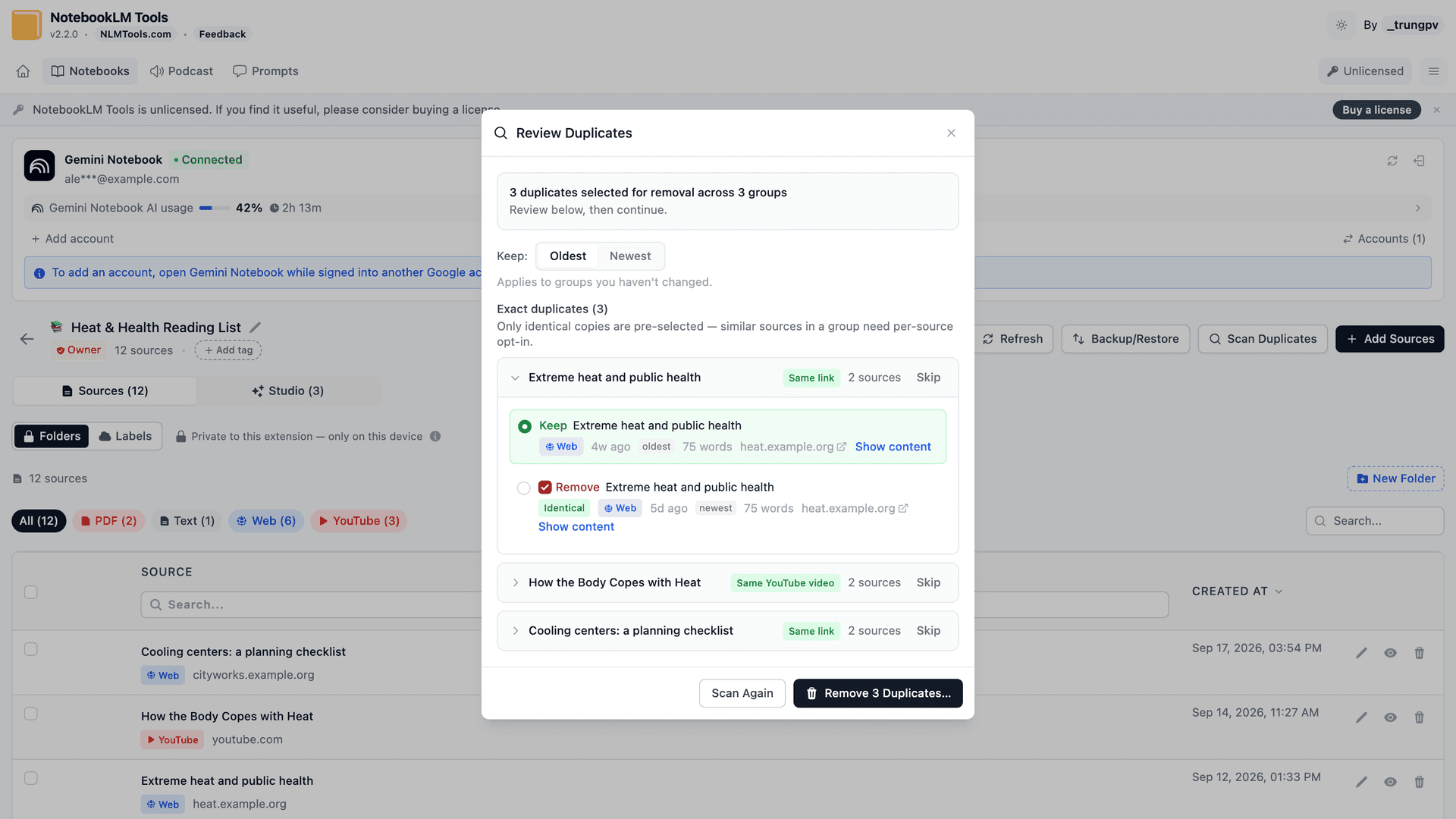Toggle visibility eye for Extreme heat source
The width and height of the screenshot is (1456, 819).
(1391, 782)
